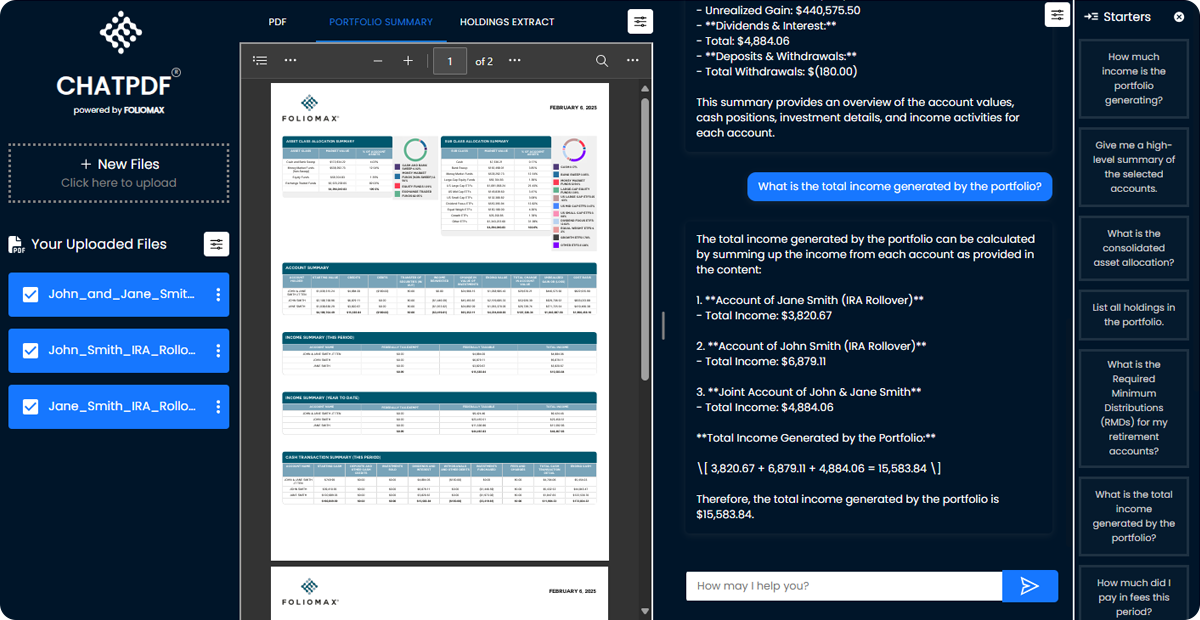Uncheck the John_and_Jane_Smith file checkbox

(x=30, y=295)
